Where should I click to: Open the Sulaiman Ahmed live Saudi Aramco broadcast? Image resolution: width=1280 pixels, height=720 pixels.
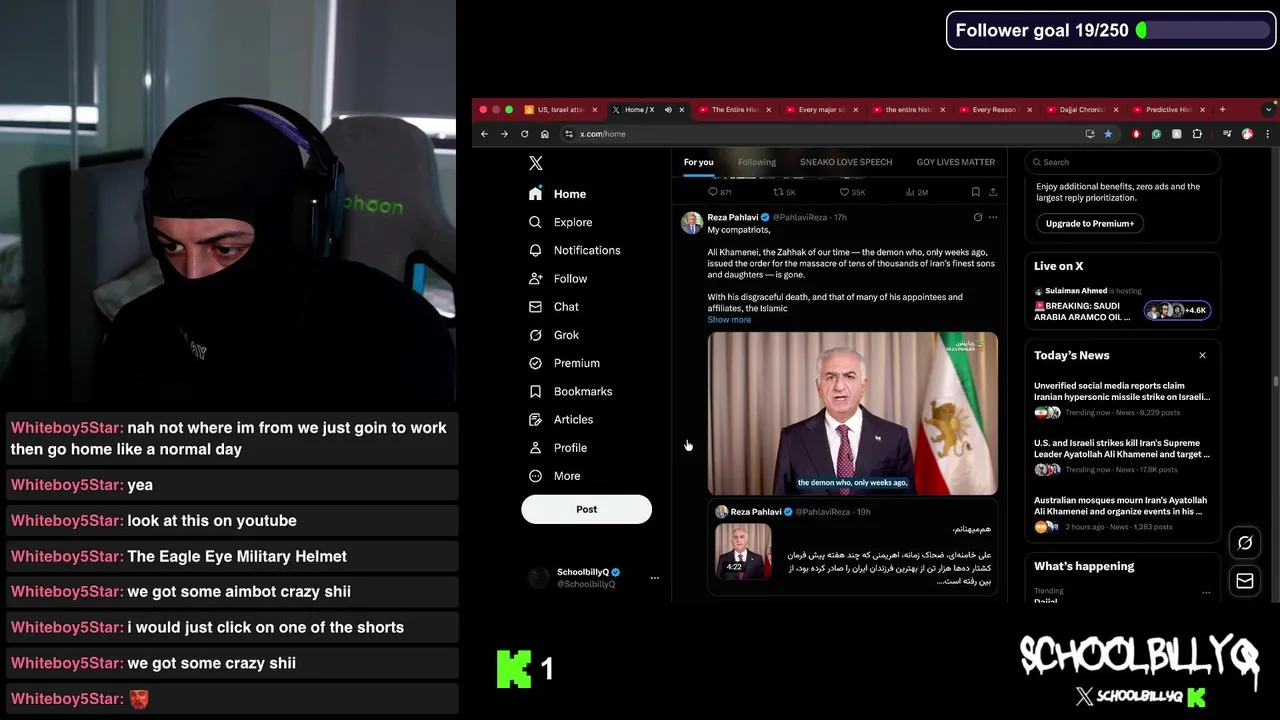click(x=1122, y=306)
